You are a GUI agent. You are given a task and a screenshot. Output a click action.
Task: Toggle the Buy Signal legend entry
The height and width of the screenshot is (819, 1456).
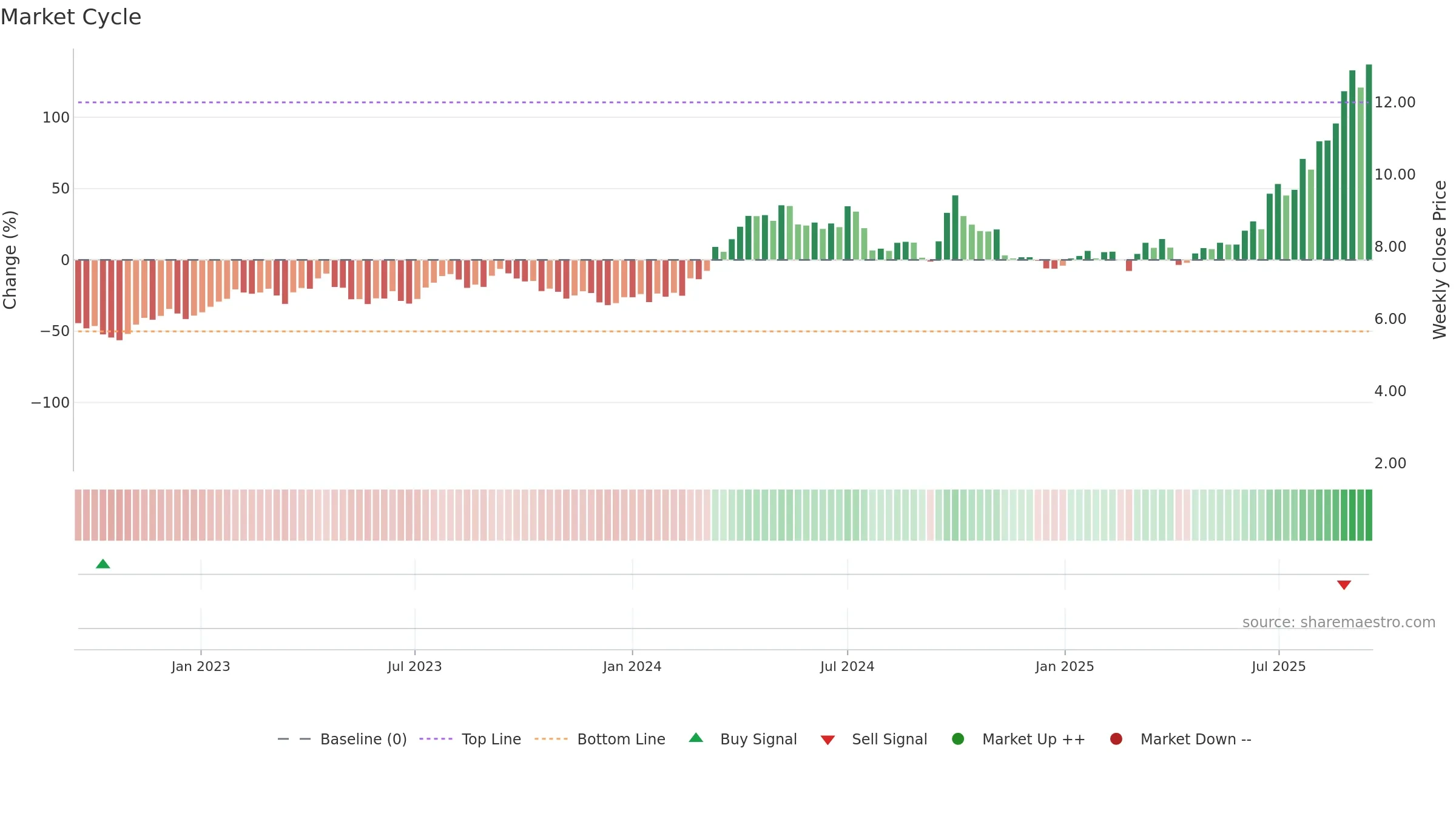[743, 739]
